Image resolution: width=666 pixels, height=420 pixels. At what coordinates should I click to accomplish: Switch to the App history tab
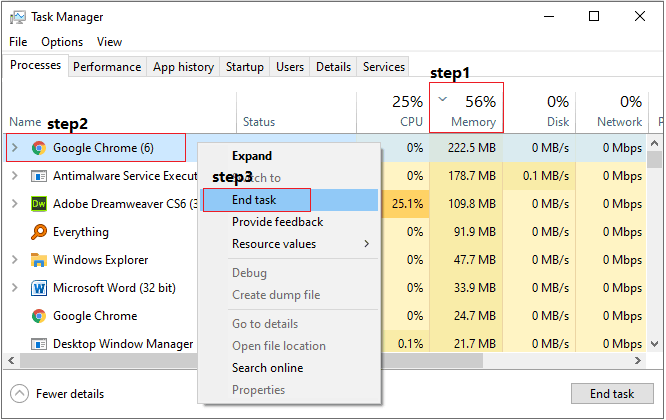(183, 67)
